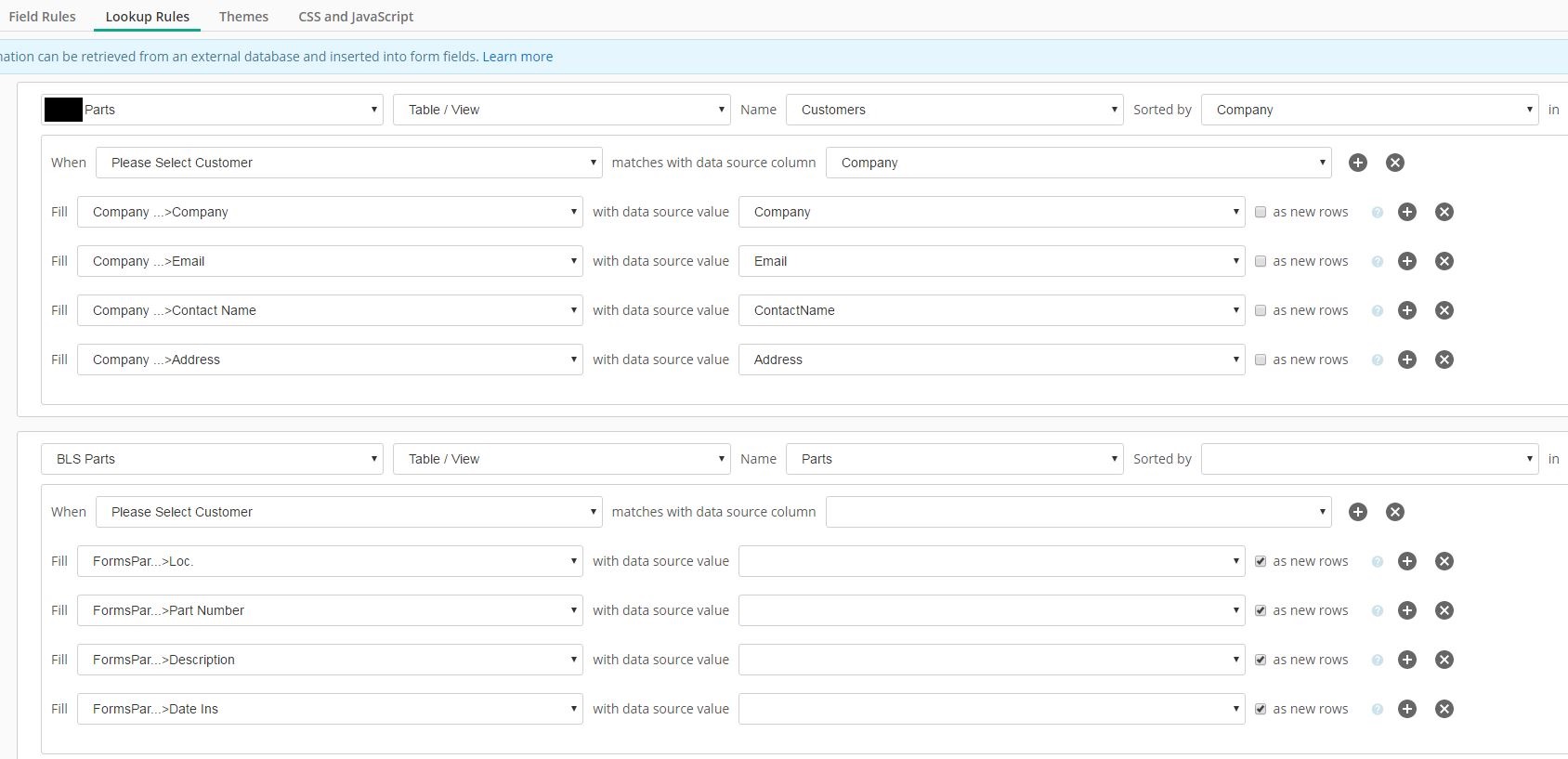The image size is (1568, 759).
Task: Click the Learn more link
Action: (517, 57)
